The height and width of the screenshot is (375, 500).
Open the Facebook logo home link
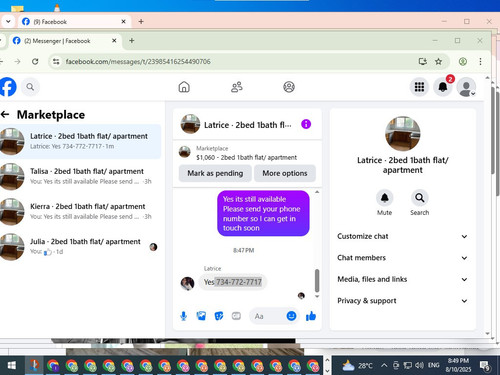pyautogui.click(x=7, y=87)
